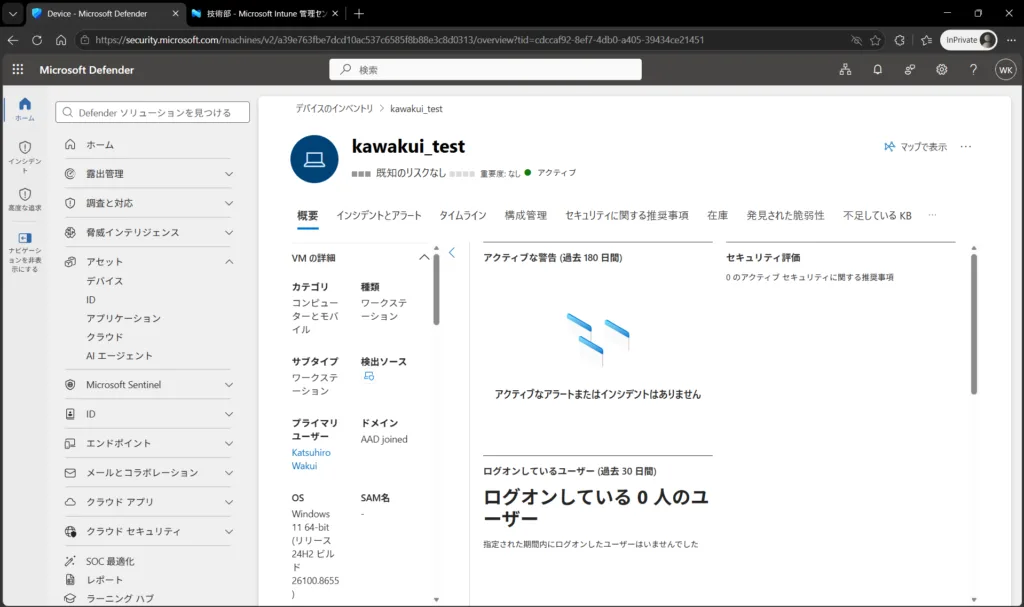Screen dimensions: 1024x607
Task: Click the main content scrollbar thumb
Action: [974, 324]
